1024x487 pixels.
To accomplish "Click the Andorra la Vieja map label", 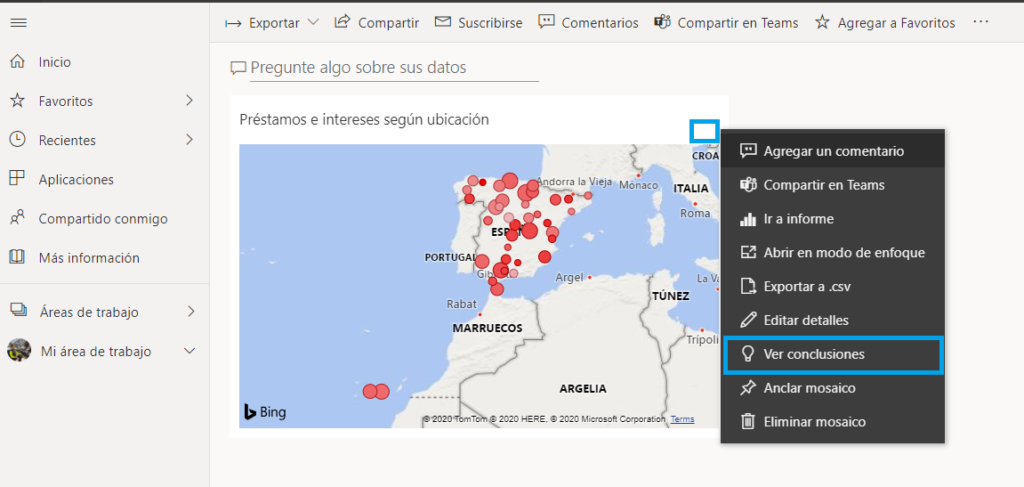I will (574, 181).
